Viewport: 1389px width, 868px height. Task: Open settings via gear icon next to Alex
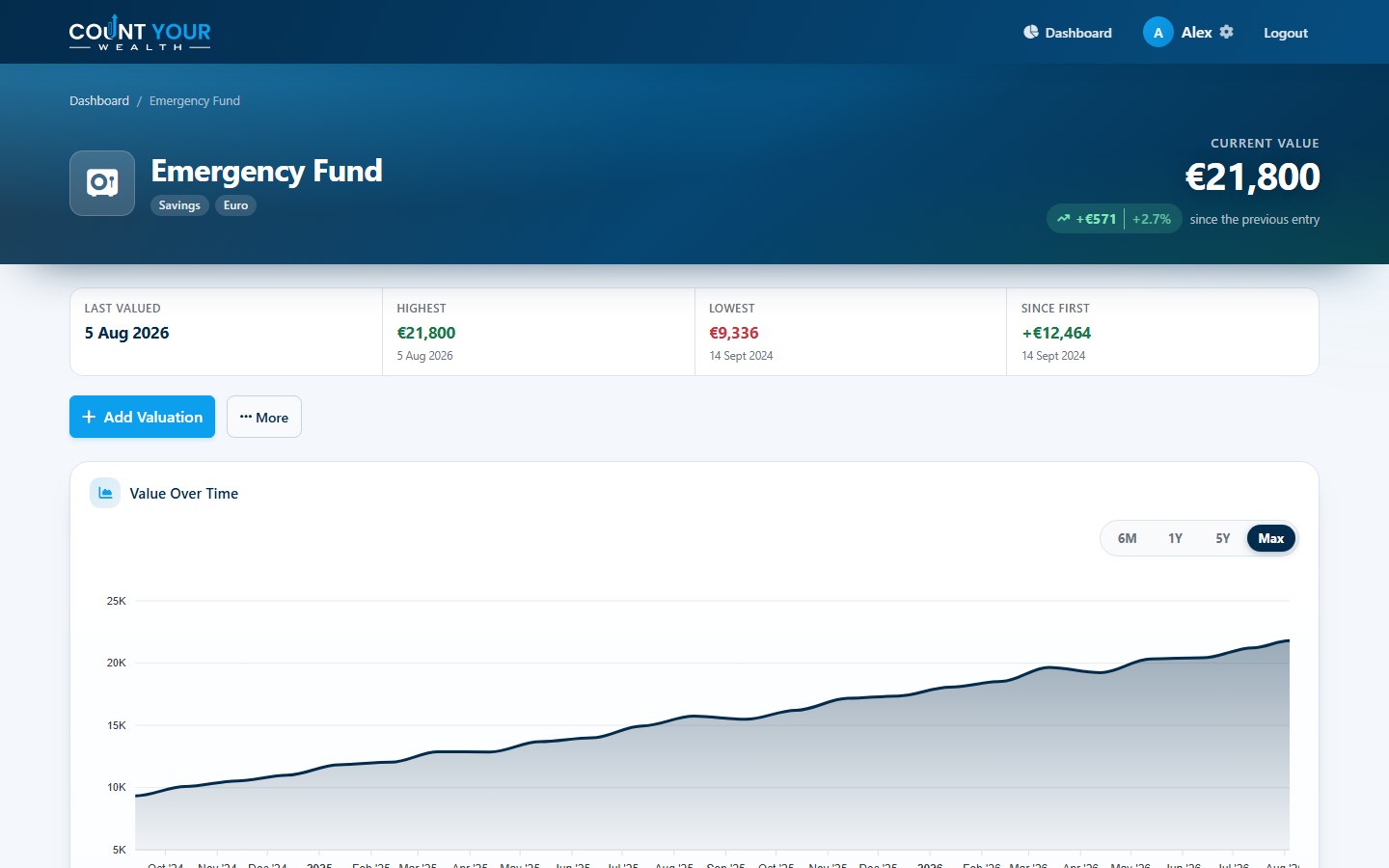point(1226,32)
